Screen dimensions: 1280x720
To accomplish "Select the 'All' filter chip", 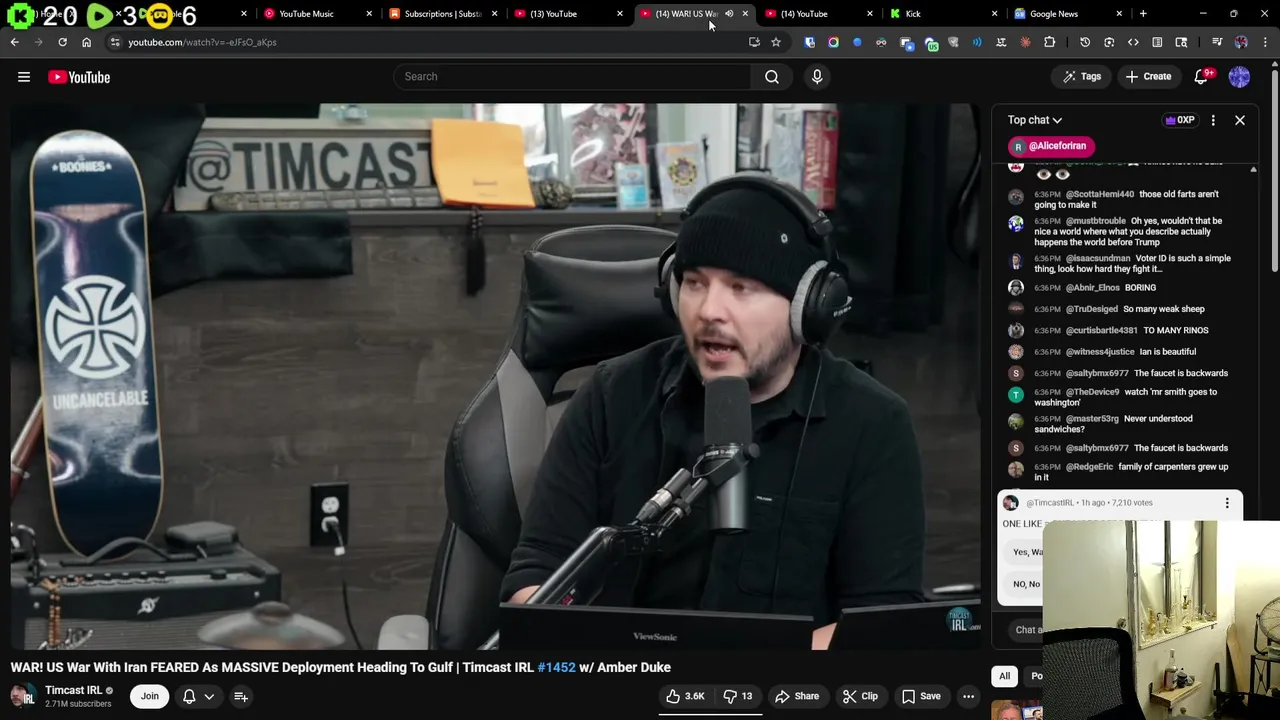I will pos(1004,676).
